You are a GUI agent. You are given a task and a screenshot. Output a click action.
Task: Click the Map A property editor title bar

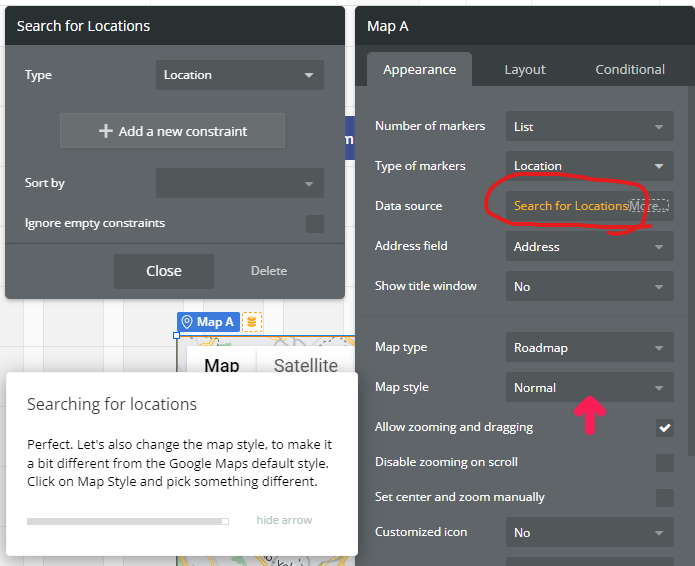525,26
